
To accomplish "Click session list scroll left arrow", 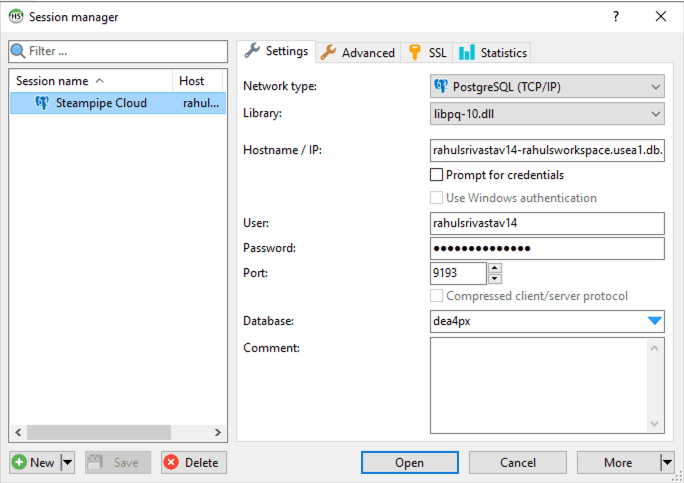I will click(x=18, y=432).
